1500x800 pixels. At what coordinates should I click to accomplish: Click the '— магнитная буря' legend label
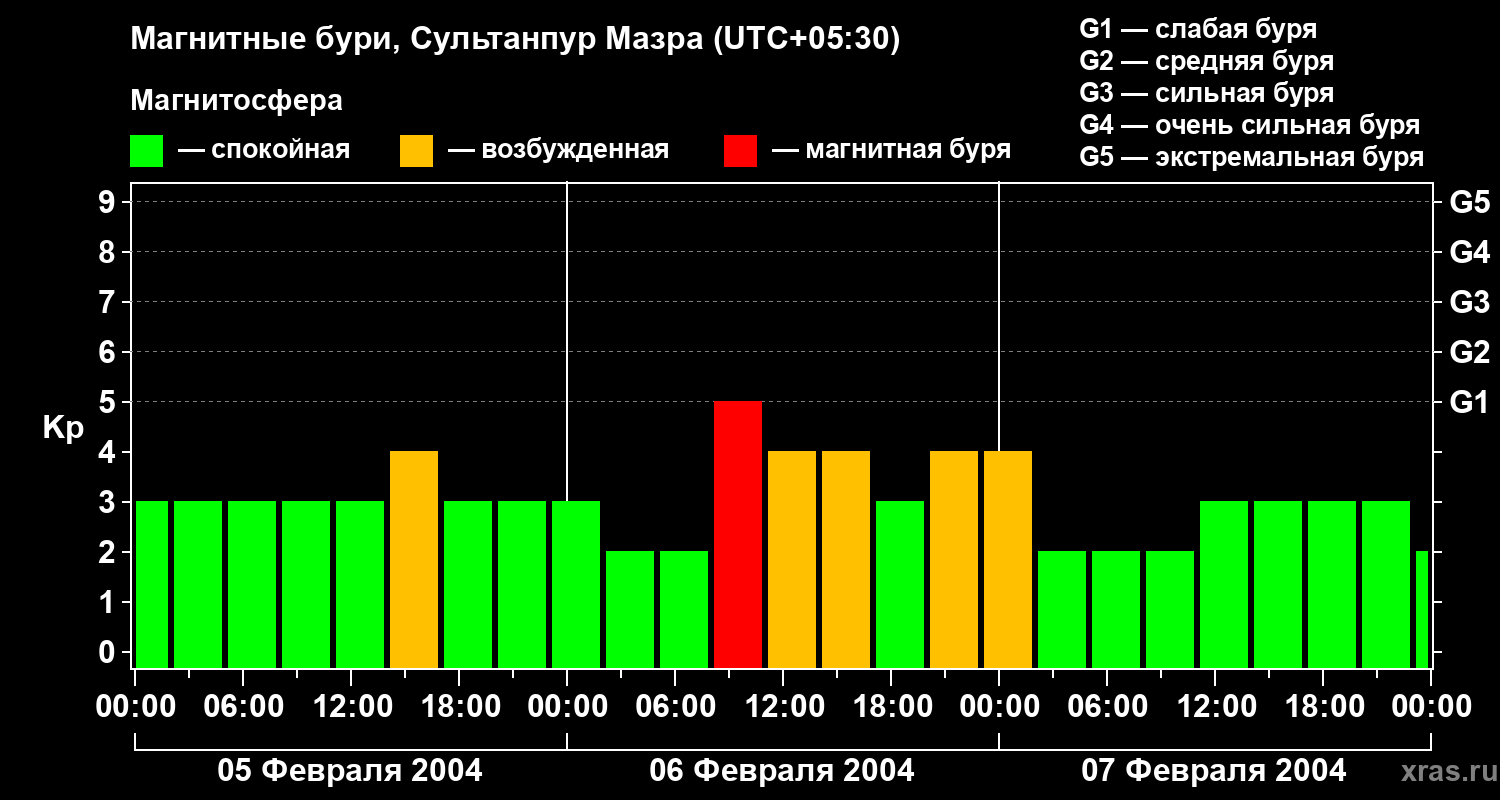(x=892, y=151)
